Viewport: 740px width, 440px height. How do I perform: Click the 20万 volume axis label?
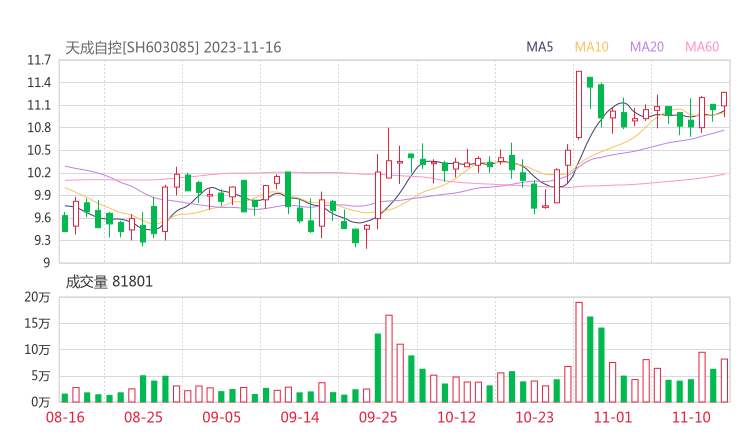point(37,297)
